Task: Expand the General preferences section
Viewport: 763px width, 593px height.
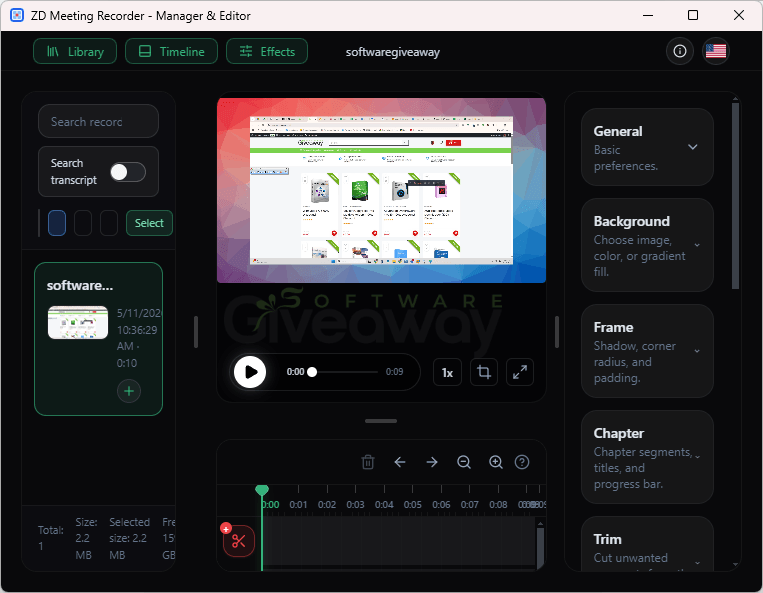Action: point(647,147)
